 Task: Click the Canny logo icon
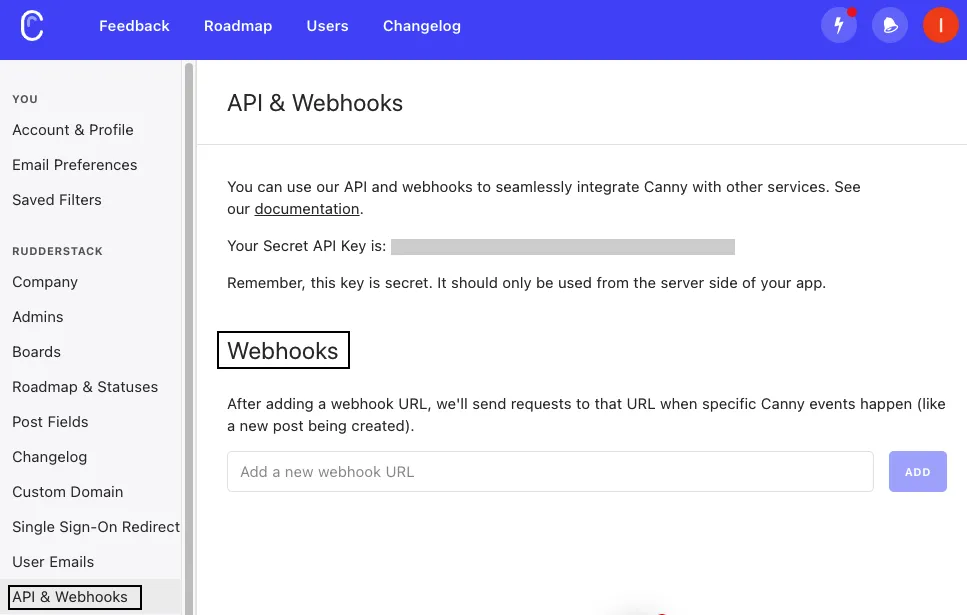pyautogui.click(x=31, y=26)
